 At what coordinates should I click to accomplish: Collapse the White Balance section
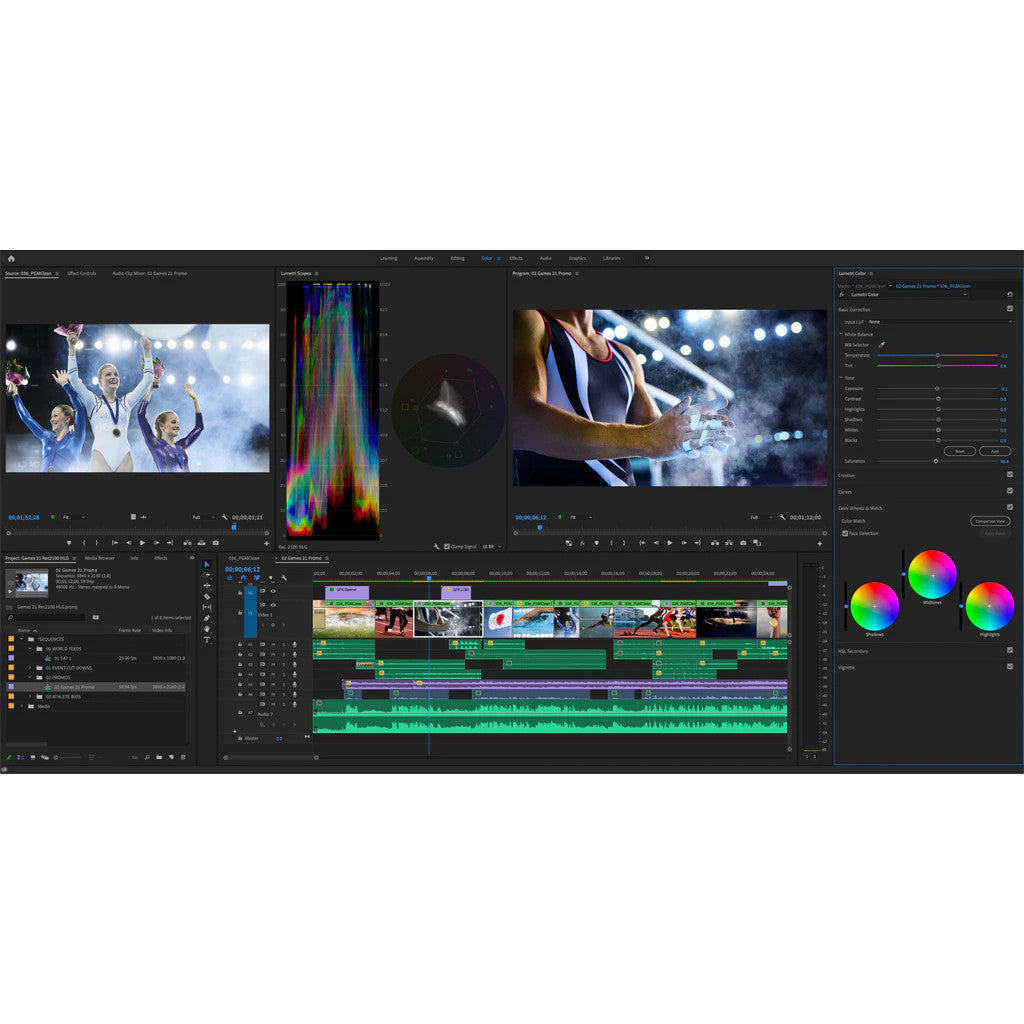[x=841, y=334]
